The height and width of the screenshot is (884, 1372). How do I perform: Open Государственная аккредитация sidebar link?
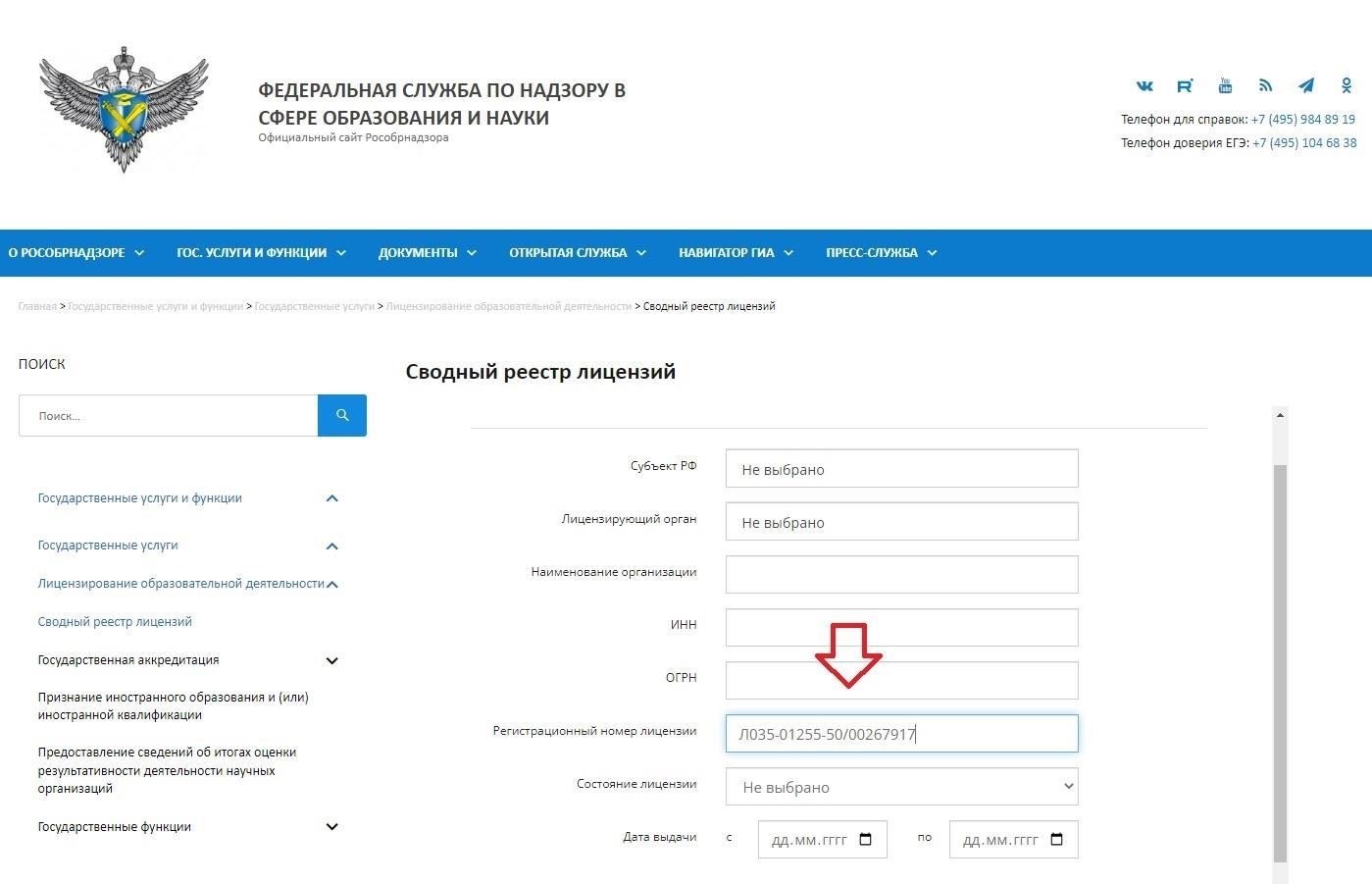[x=128, y=660]
